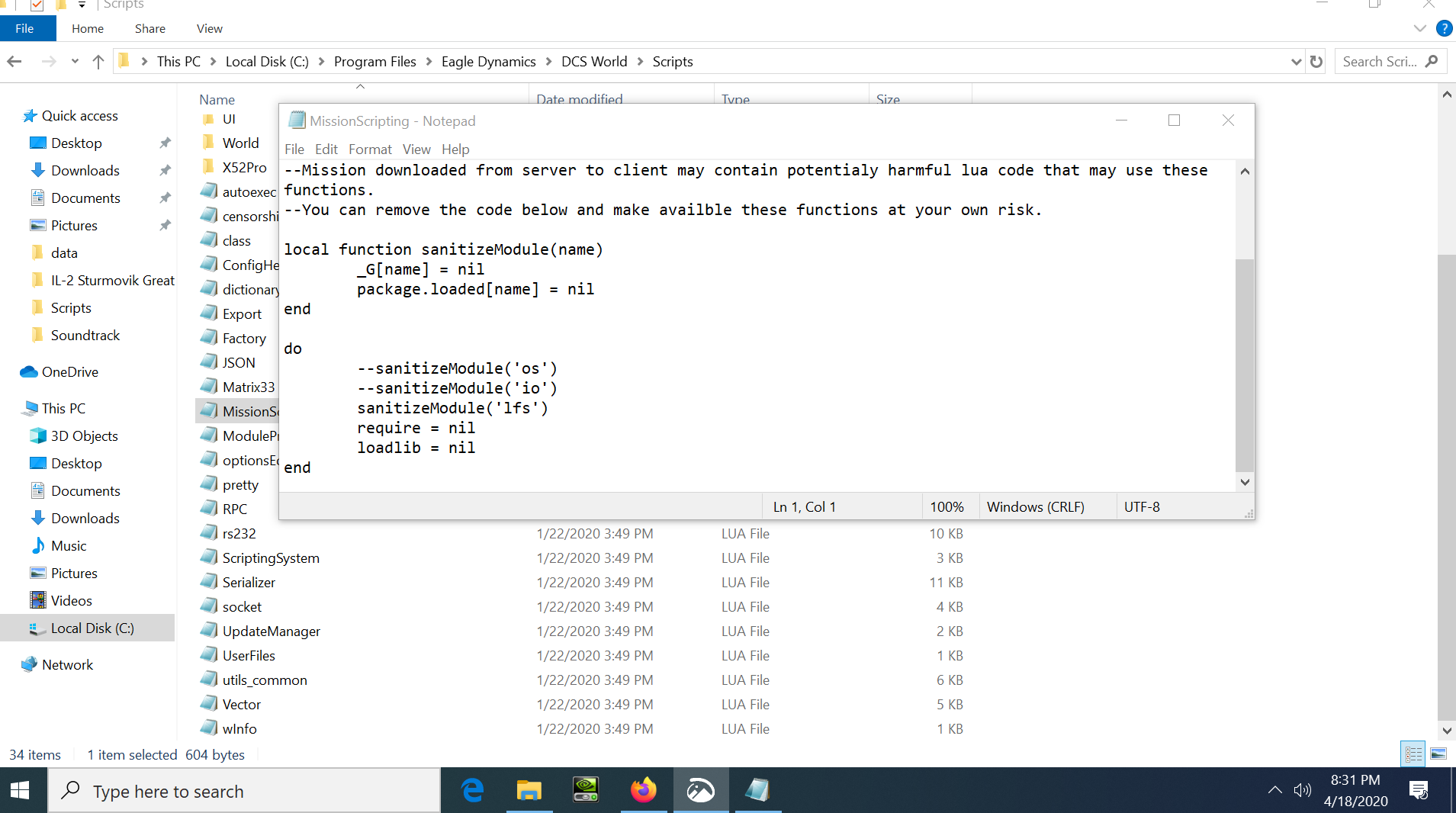The height and width of the screenshot is (813, 1456).
Task: Open the Action Center notifications icon
Action: (1419, 791)
